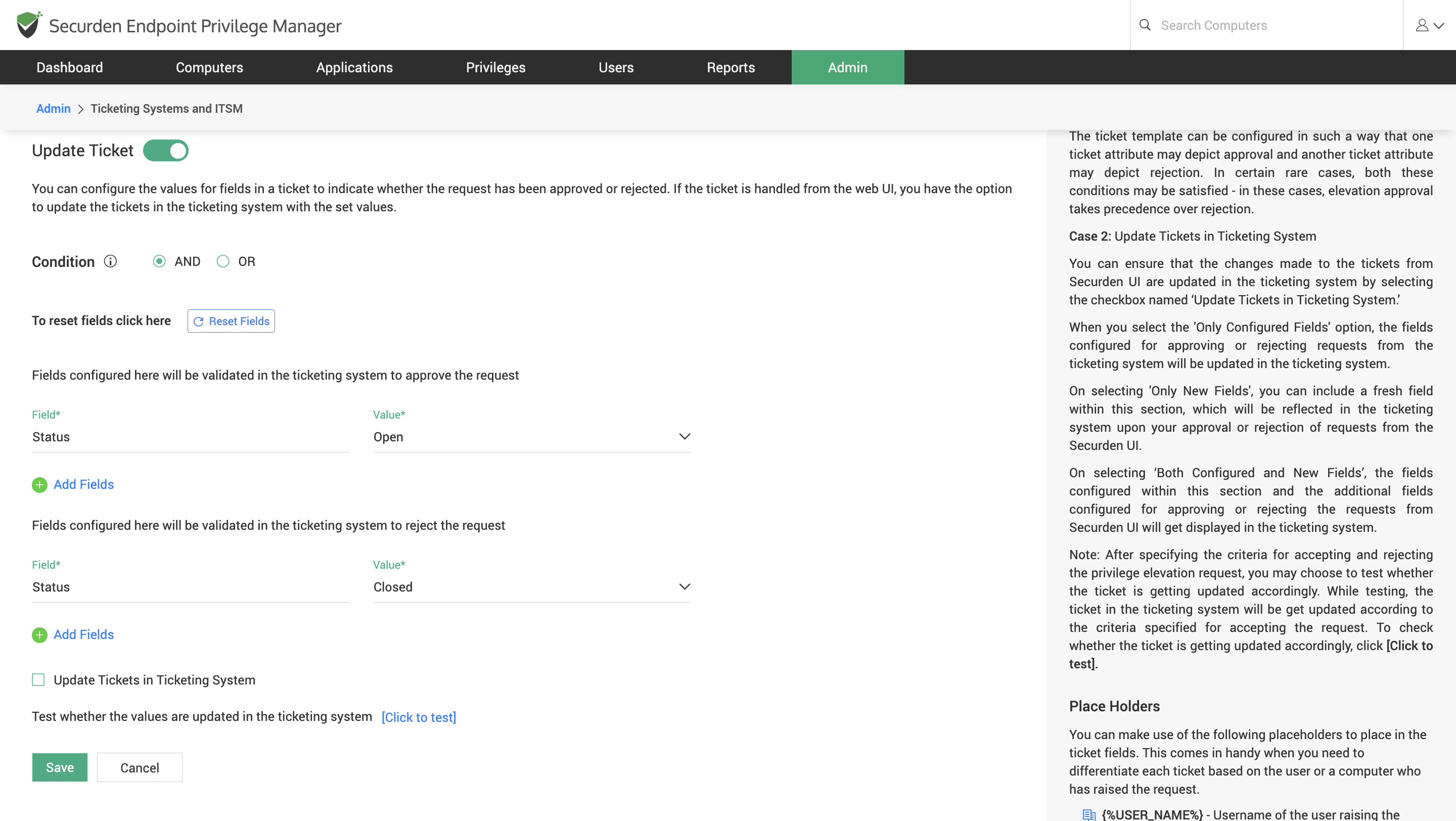Viewport: 1456px width, 821px height.
Task: Cancel the ticket configuration changes
Action: click(140, 767)
